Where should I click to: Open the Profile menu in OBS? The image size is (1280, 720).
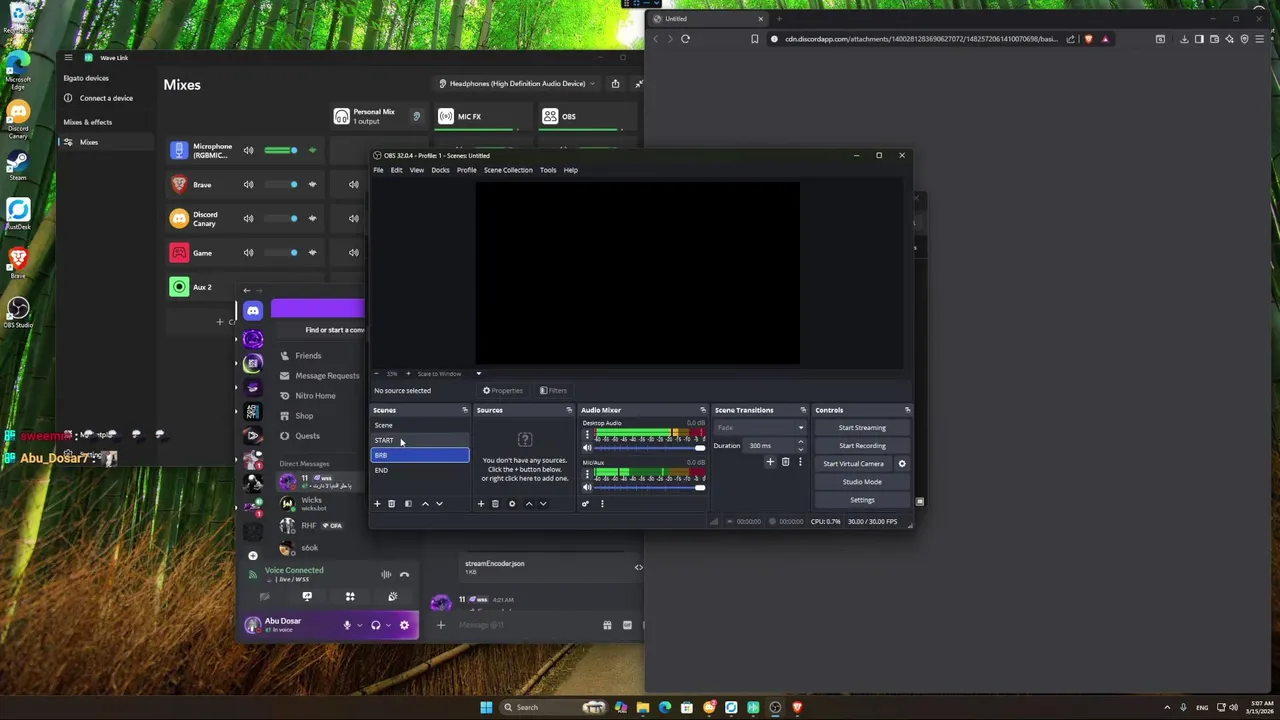(x=466, y=170)
